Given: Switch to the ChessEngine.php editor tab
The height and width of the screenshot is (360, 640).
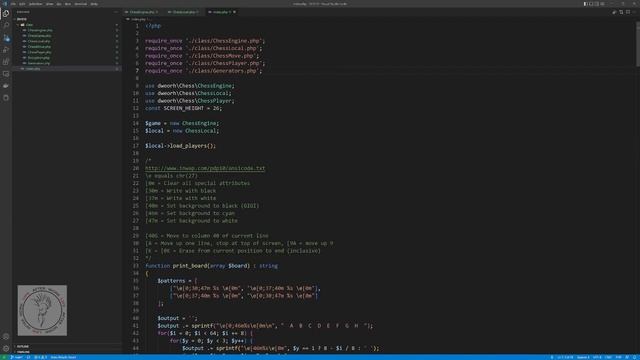Looking at the screenshot, I should point(142,12).
